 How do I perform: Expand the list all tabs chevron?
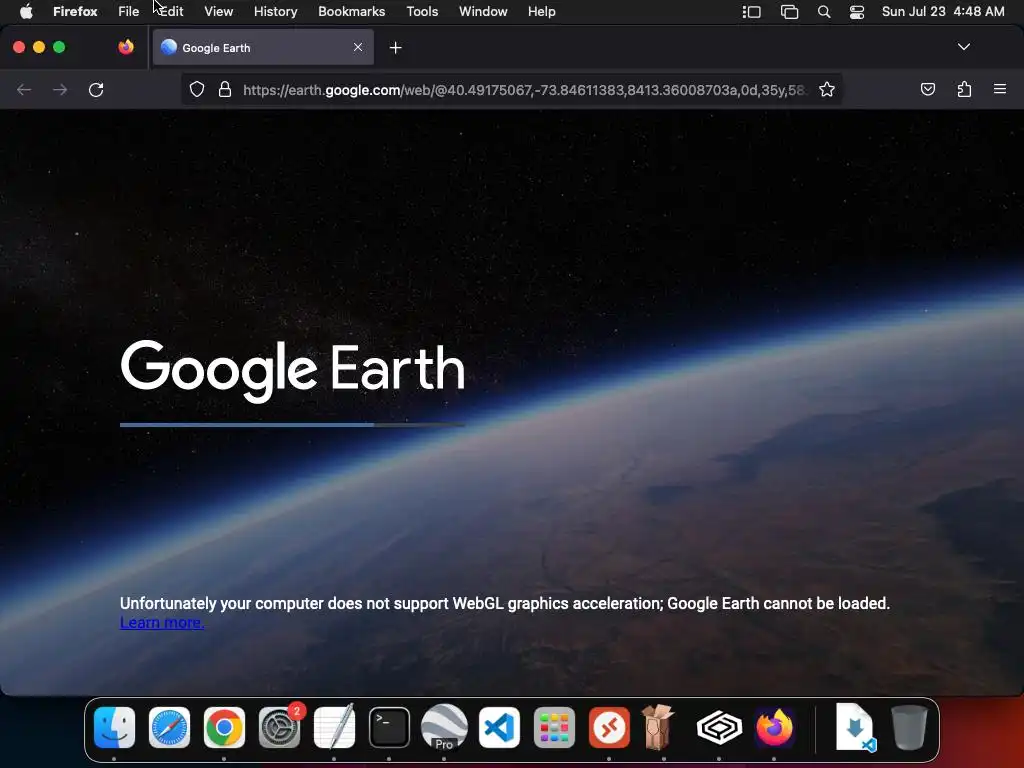click(x=963, y=47)
